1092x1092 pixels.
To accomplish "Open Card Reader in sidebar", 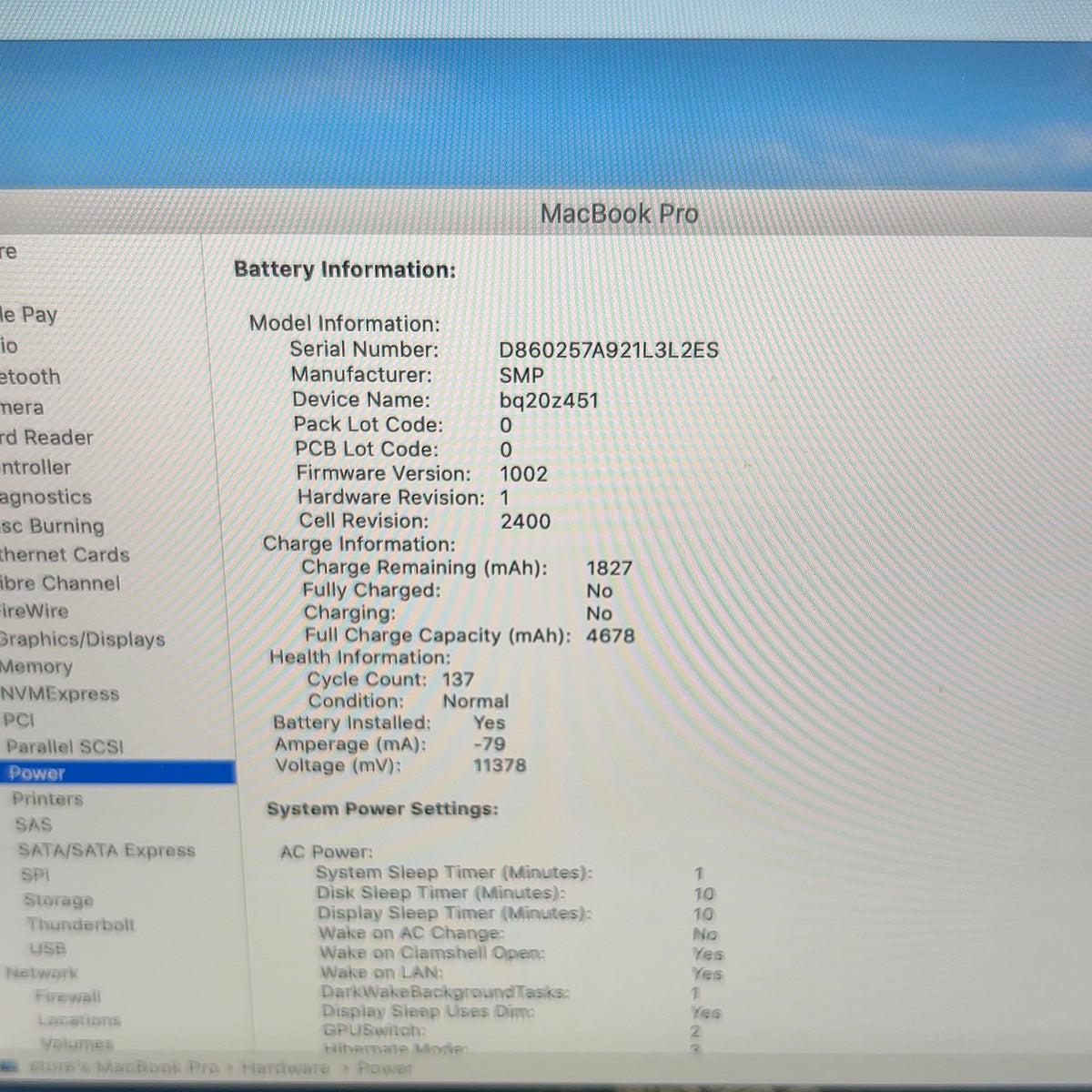I will [x=46, y=438].
